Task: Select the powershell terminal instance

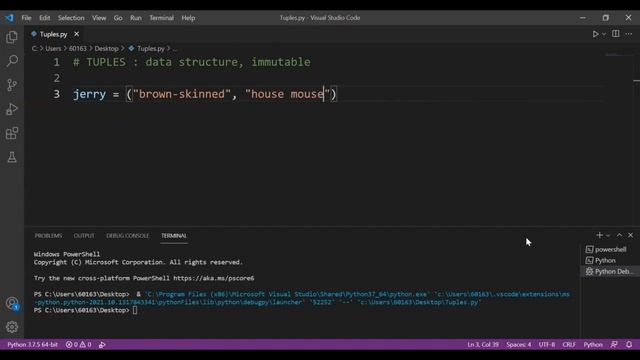Action: [x=610, y=249]
